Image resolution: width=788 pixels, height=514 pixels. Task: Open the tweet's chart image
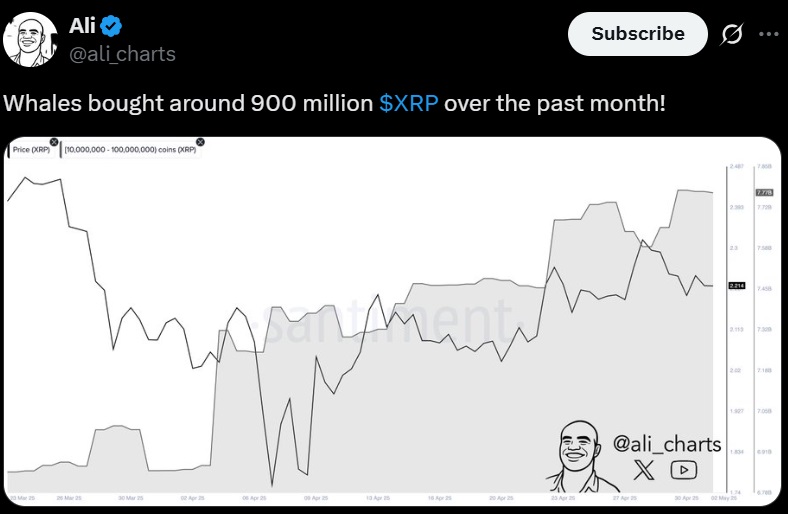[x=392, y=322]
